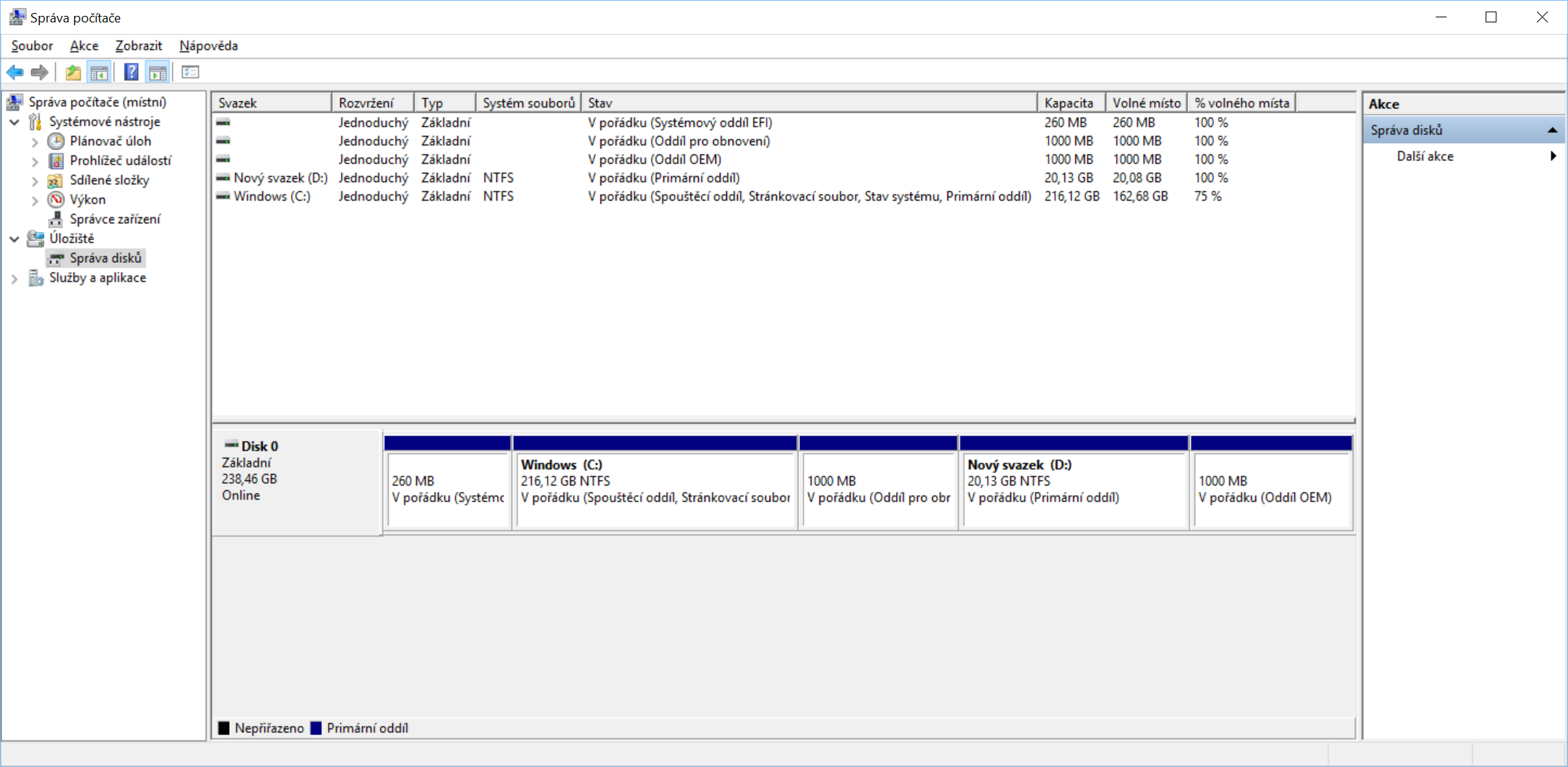1568x767 pixels.
Task: Click the Disk 0 drive icon
Action: point(231,445)
